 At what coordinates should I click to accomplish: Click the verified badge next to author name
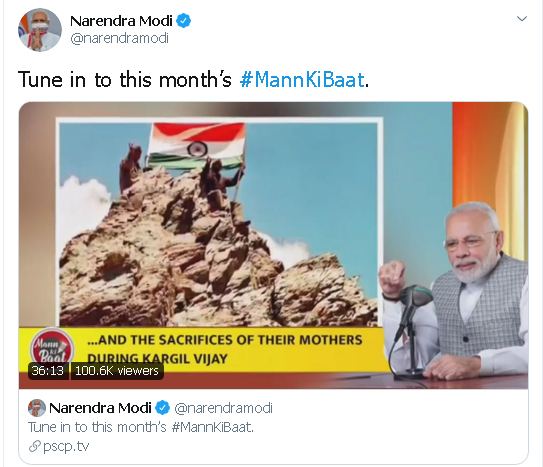tap(184, 21)
